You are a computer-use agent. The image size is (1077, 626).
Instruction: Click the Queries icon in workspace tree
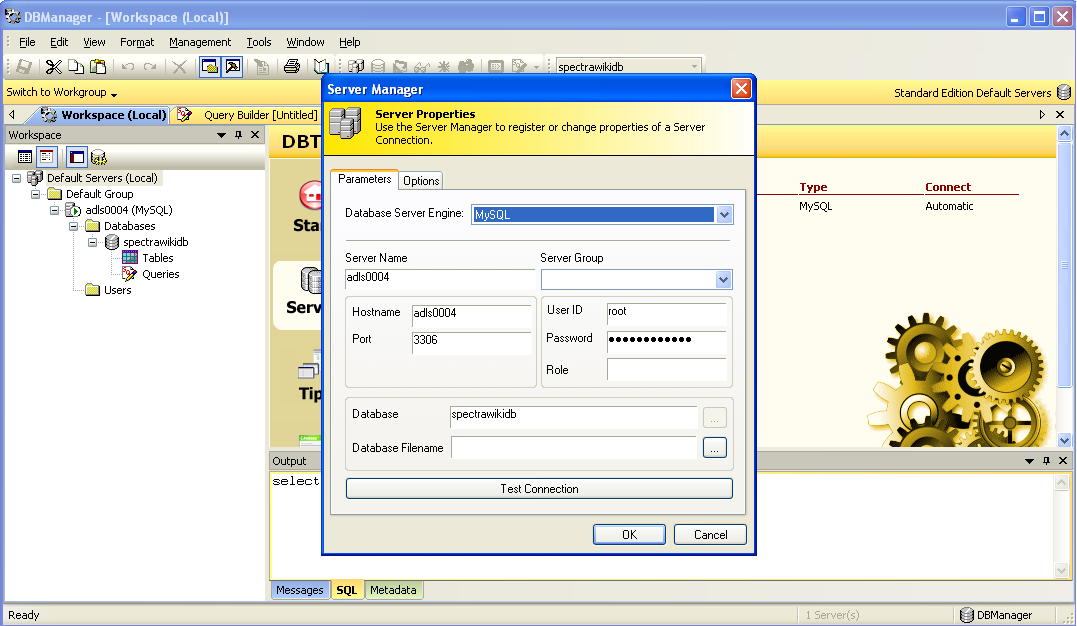click(130, 274)
